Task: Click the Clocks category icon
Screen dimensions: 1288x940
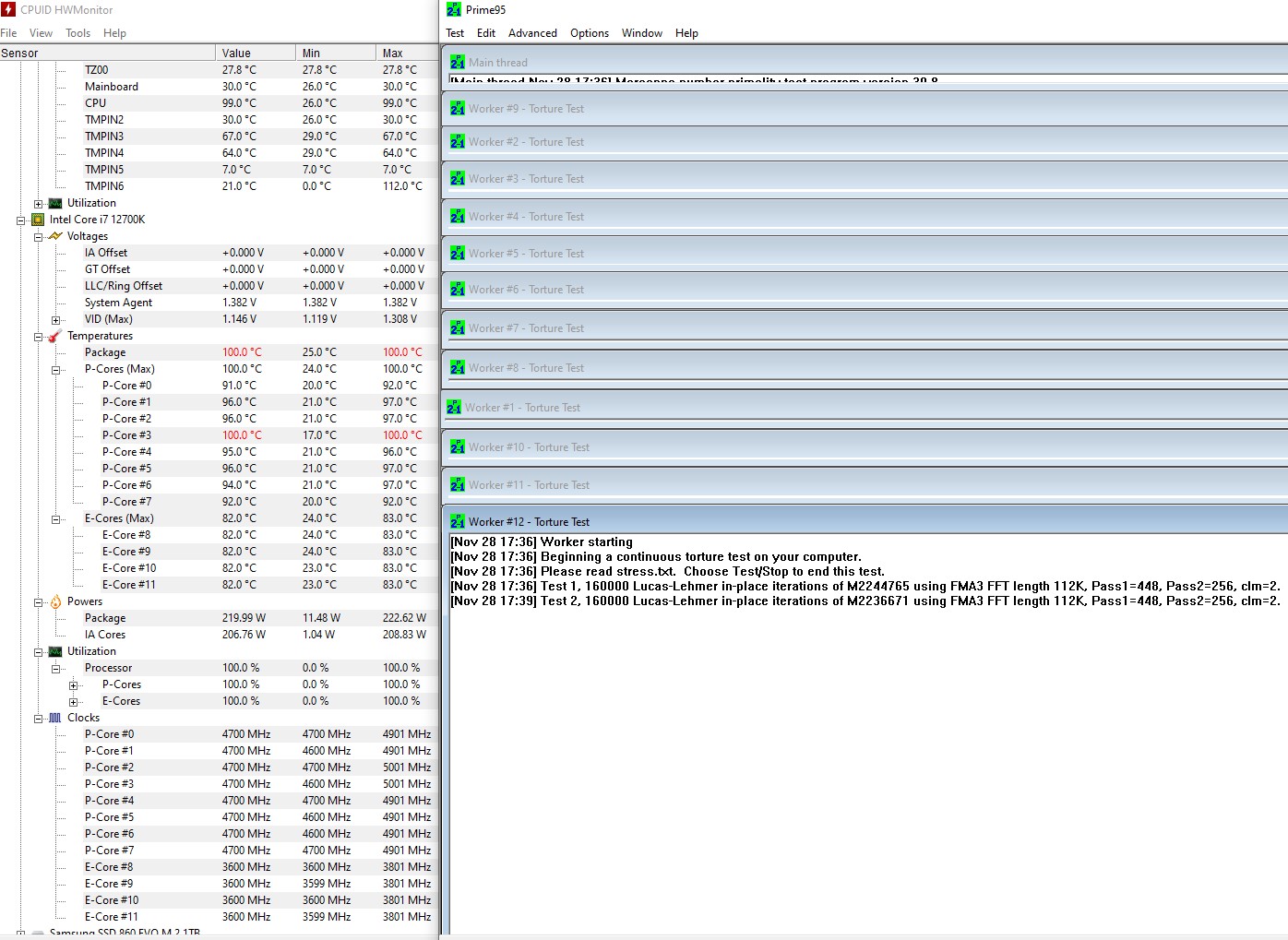Action: pos(55,718)
